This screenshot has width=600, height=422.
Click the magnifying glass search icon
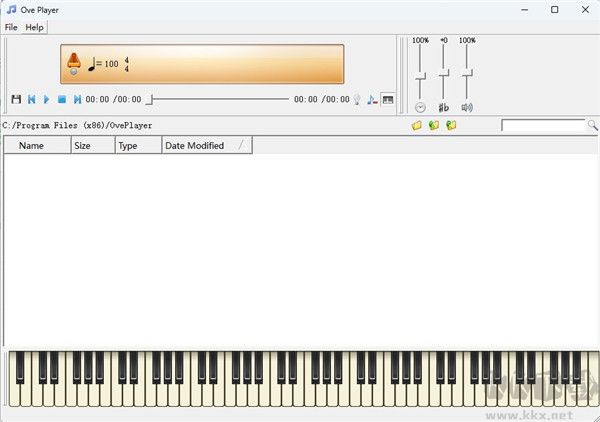point(592,125)
